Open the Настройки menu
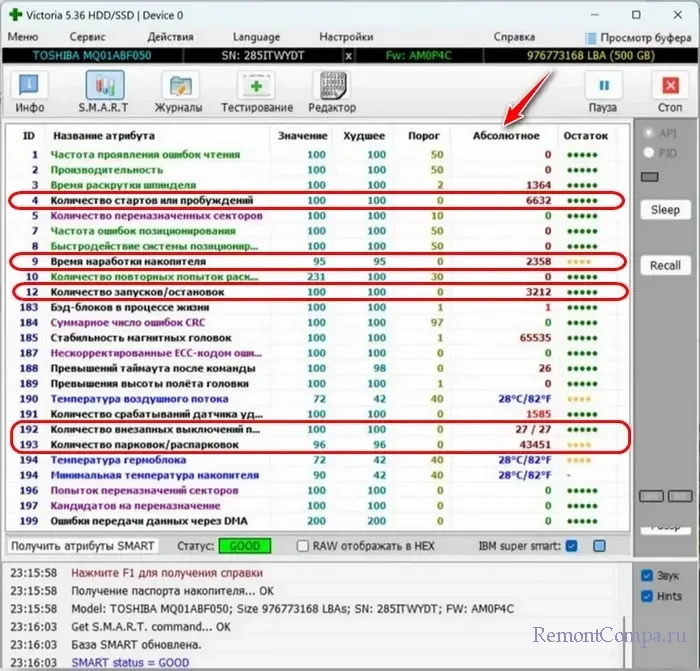 tap(345, 37)
